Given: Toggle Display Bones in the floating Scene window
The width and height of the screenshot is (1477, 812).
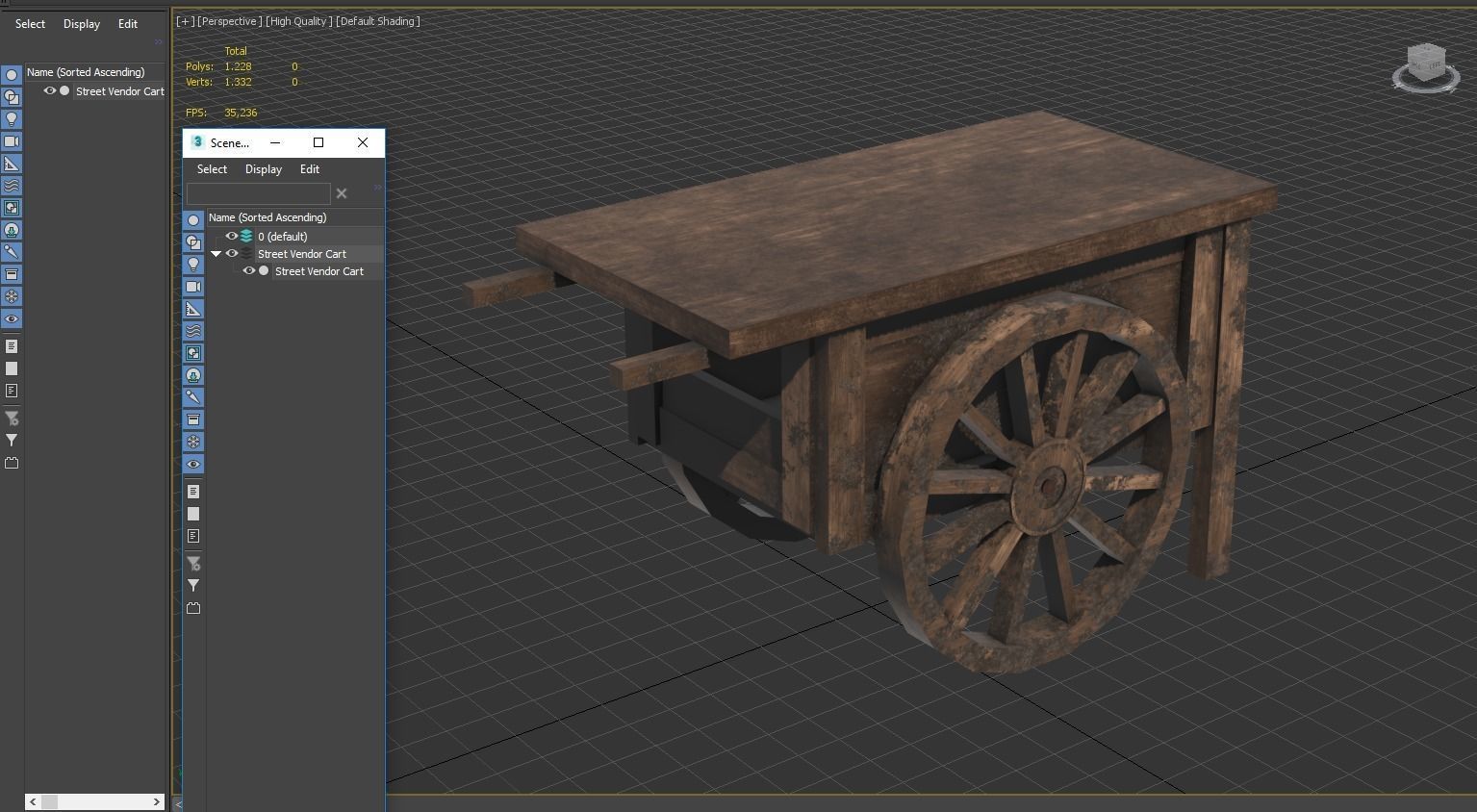Looking at the screenshot, I should [x=193, y=397].
